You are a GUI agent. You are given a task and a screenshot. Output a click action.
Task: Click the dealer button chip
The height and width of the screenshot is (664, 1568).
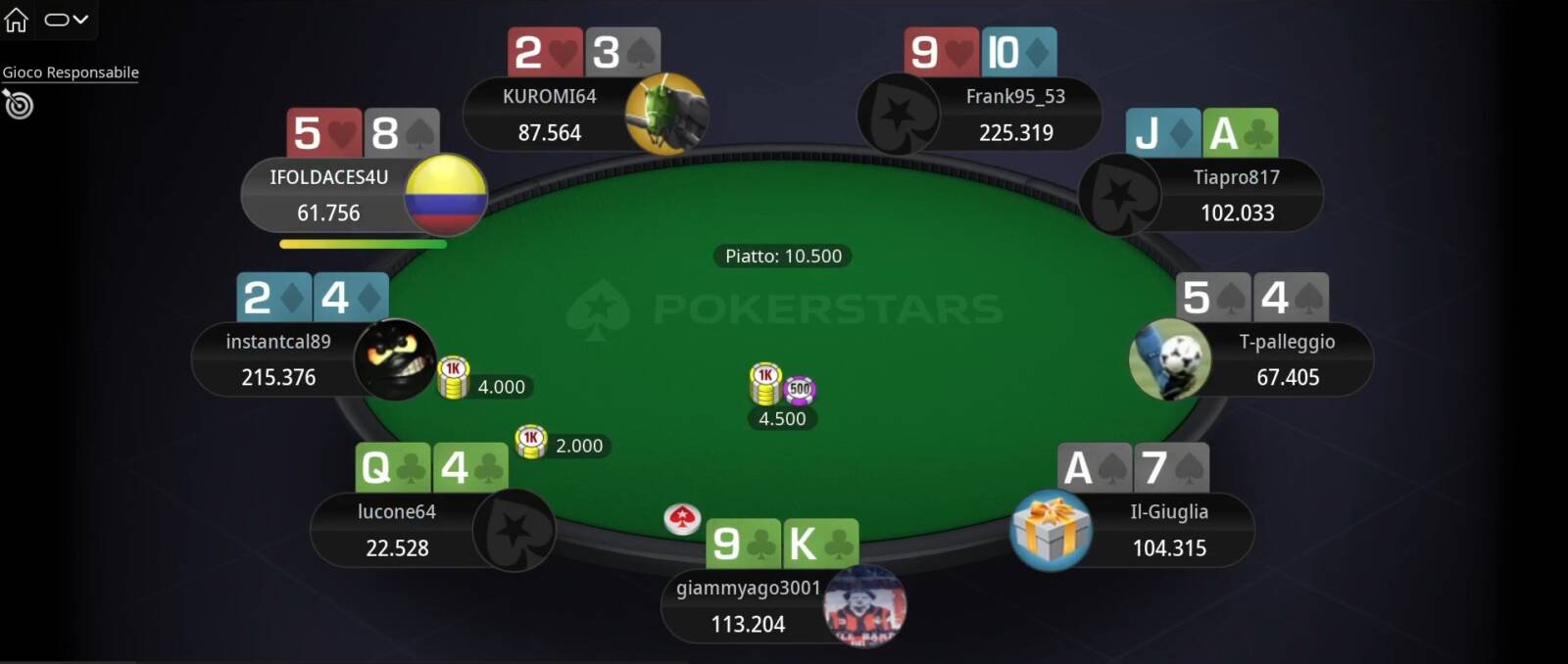682,518
